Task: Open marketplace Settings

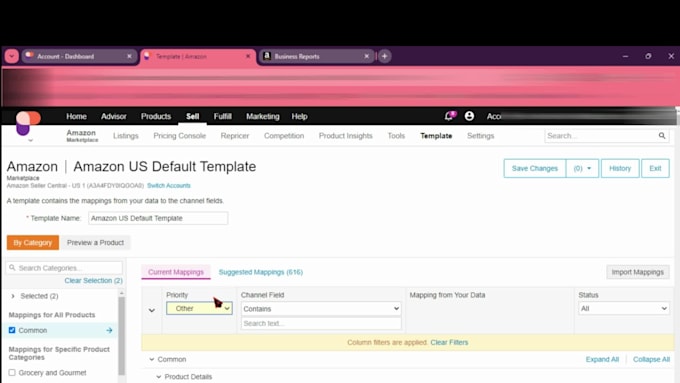Action: (481, 136)
